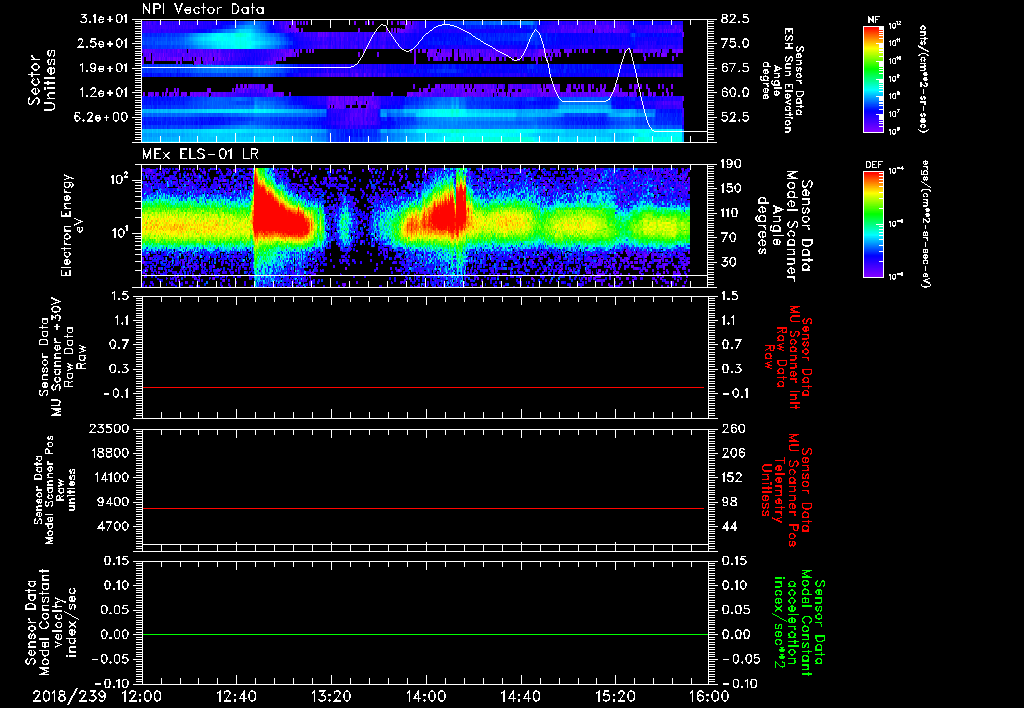Viewport: 1024px width, 708px height.
Task: Click the 110 scanner angle tick
Action: pyautogui.click(x=731, y=213)
